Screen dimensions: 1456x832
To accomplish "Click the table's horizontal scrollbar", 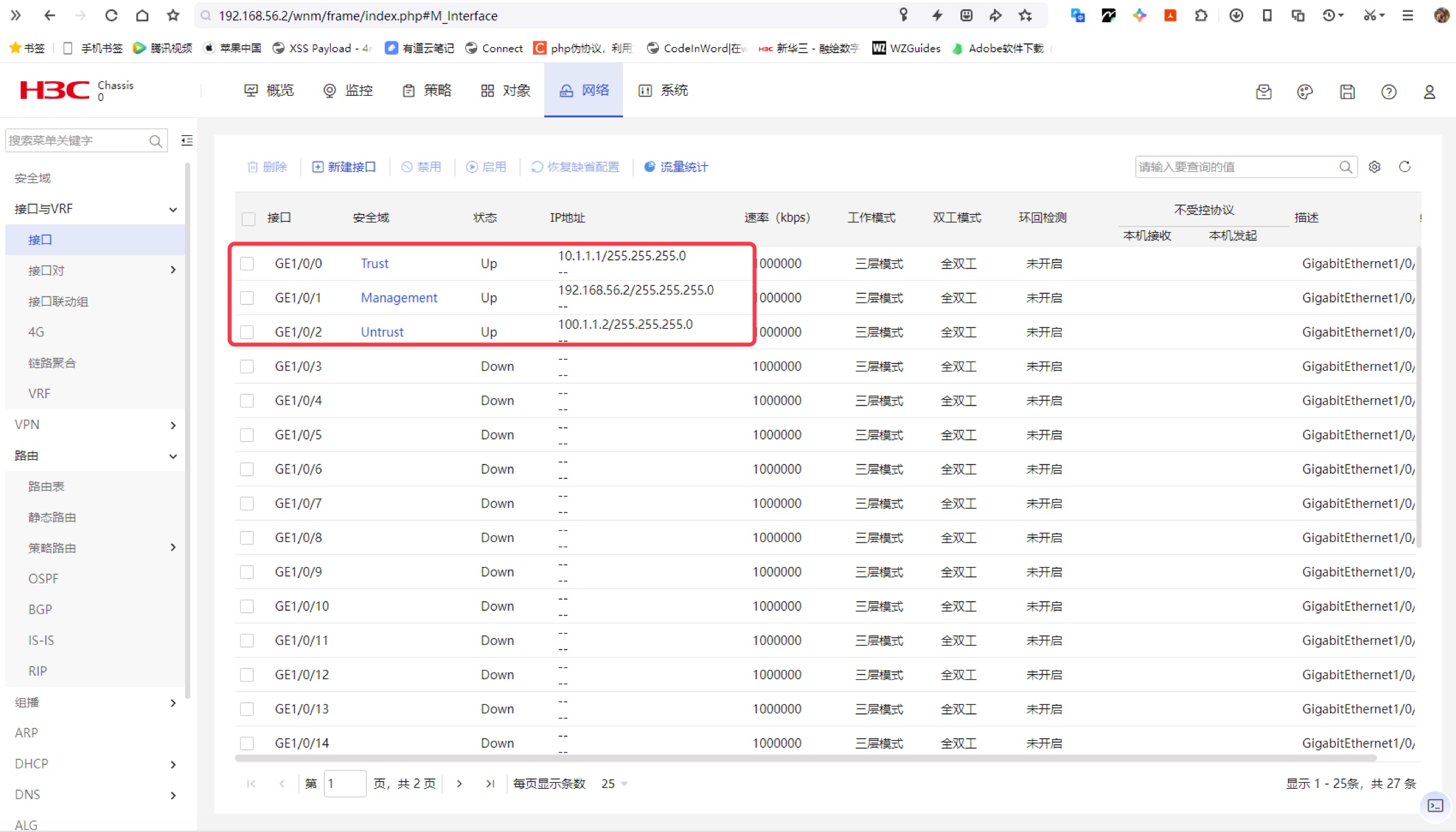I will pos(805,758).
